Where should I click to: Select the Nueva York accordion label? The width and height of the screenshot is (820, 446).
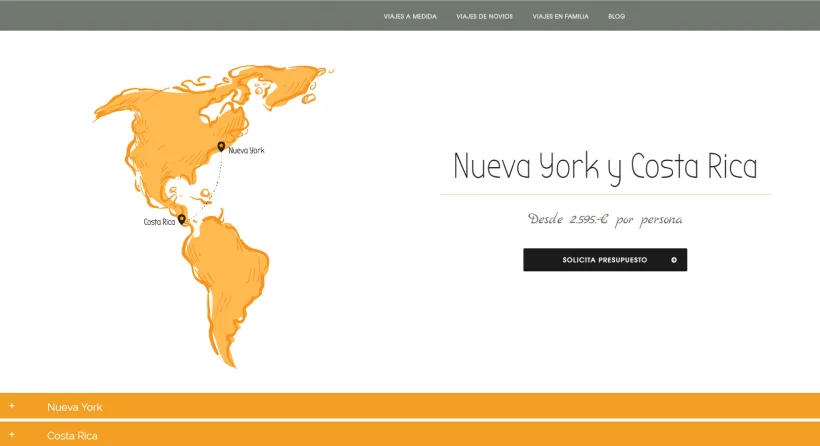(x=75, y=407)
